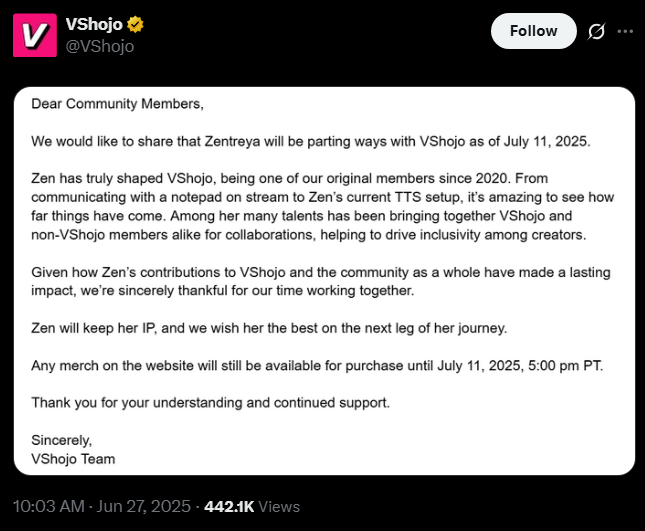Click the 'Sincerely,' closing line
This screenshot has height=531, width=645.
coord(61,440)
